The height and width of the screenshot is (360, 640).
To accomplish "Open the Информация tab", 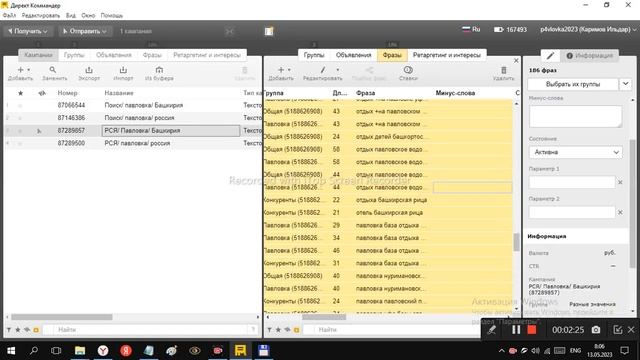I will click(x=589, y=56).
